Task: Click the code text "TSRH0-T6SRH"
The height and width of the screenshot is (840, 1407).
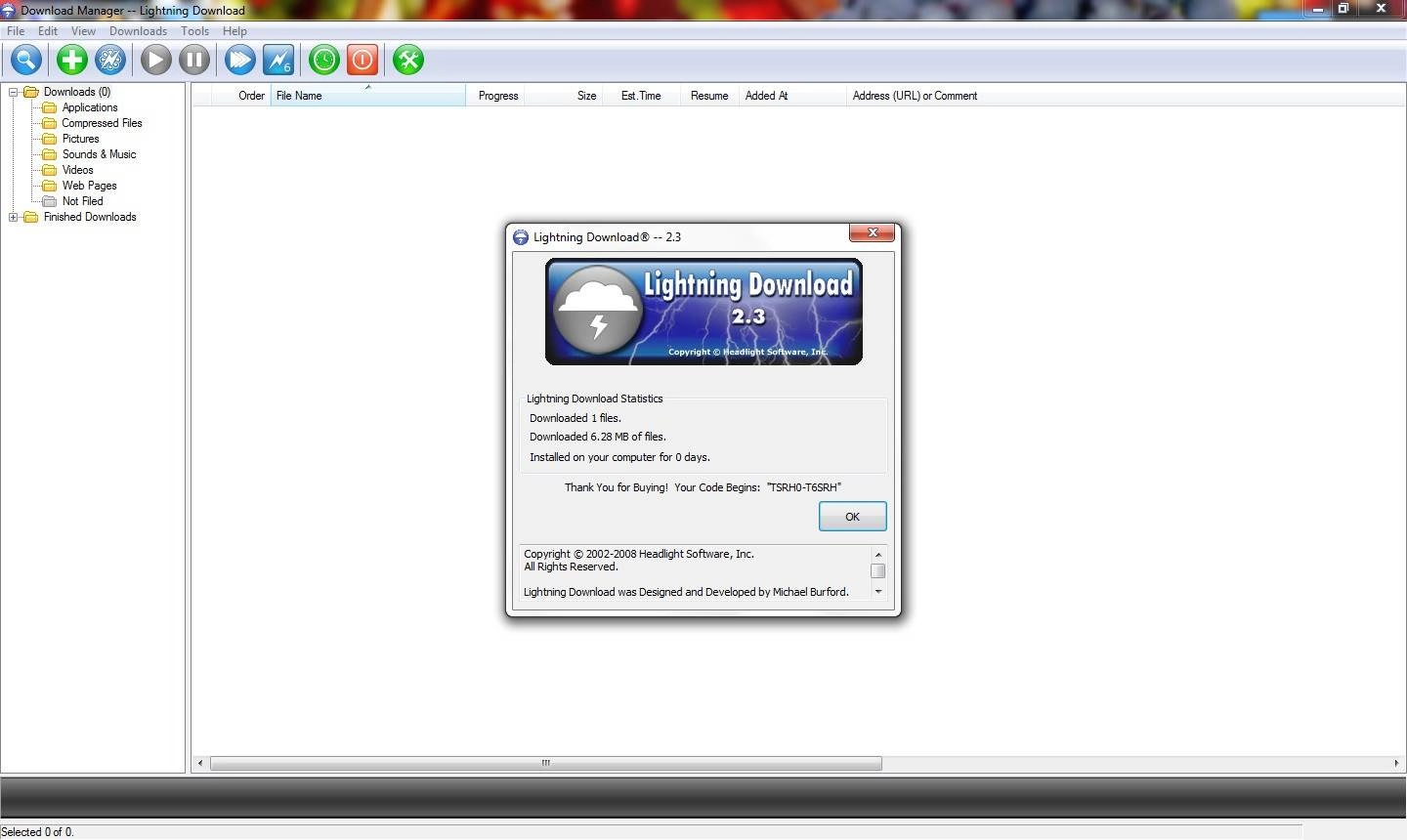Action: [x=804, y=487]
